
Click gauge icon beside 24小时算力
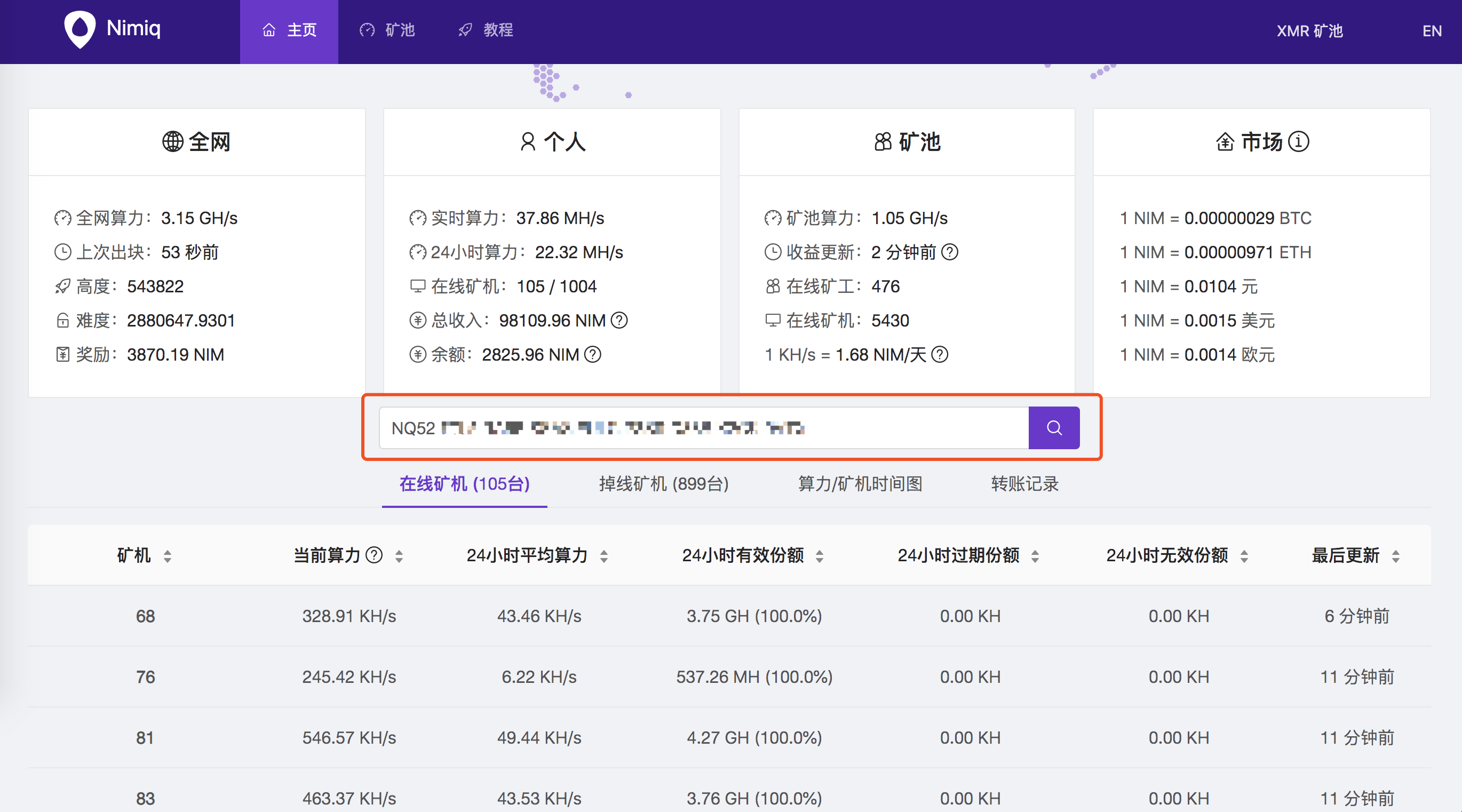point(418,252)
